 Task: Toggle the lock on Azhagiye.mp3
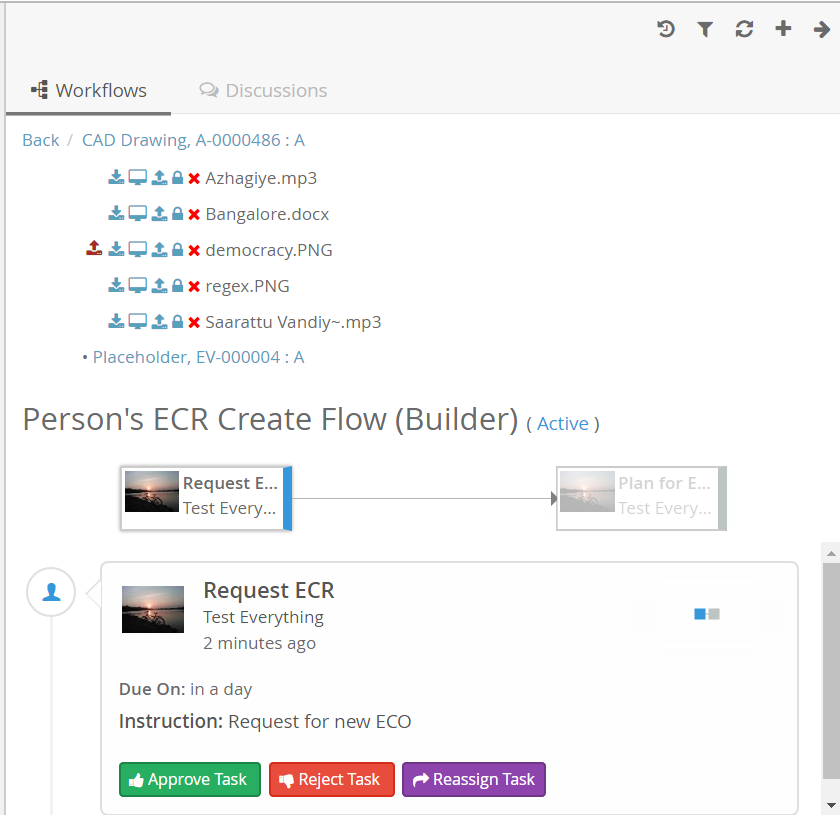177,178
